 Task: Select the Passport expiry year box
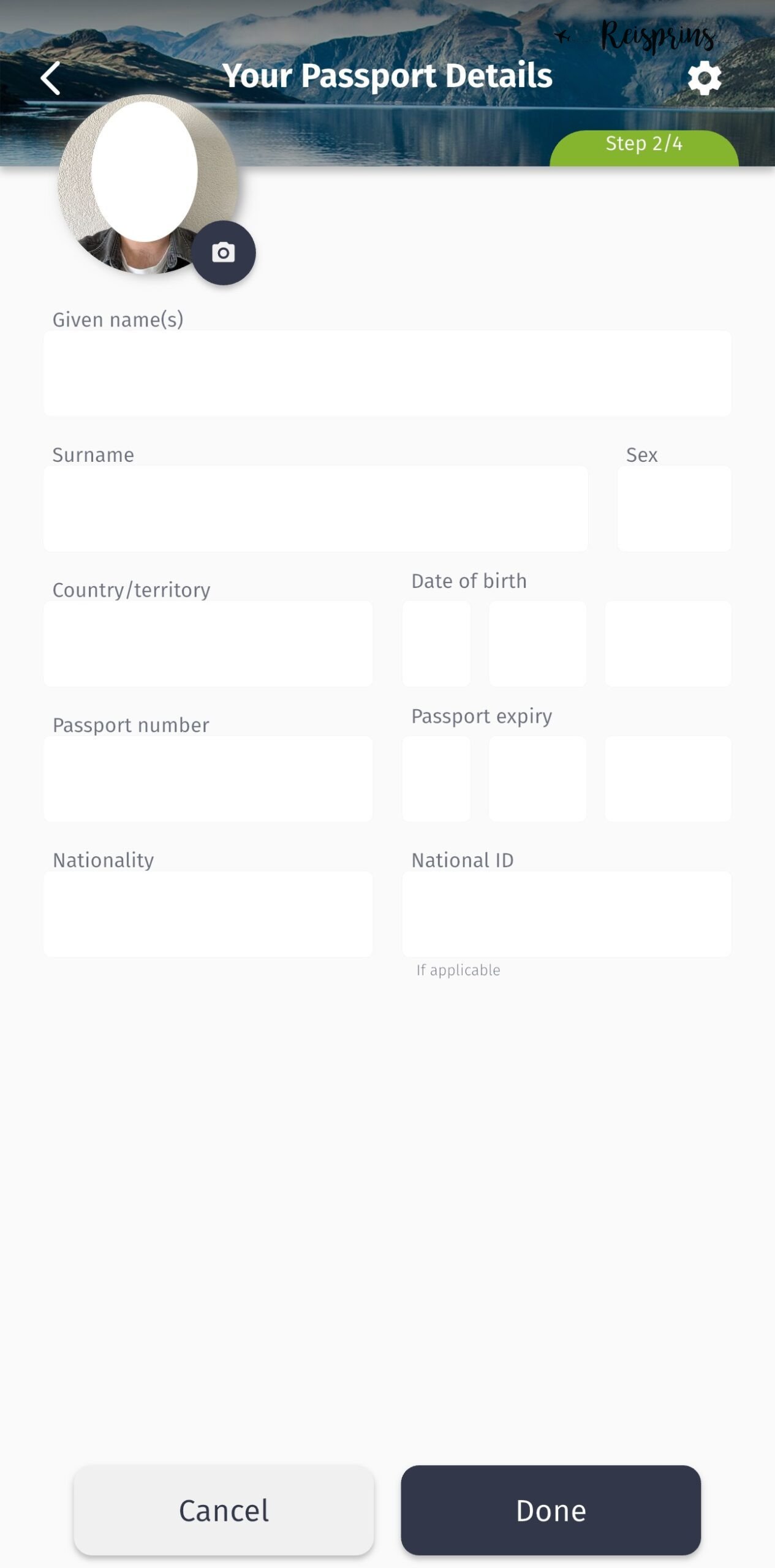pyautogui.click(x=668, y=778)
